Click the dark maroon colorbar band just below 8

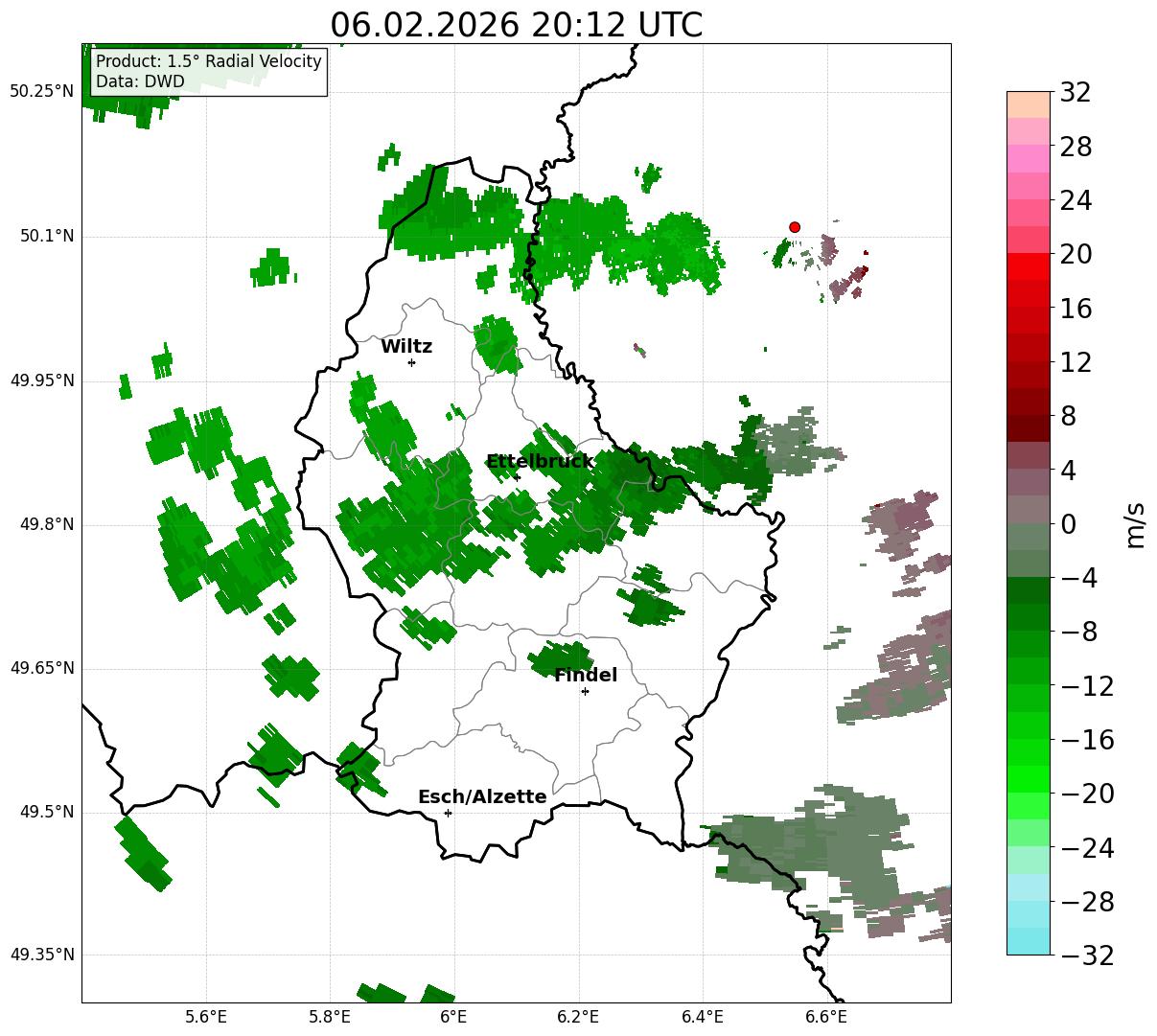pos(1029,428)
